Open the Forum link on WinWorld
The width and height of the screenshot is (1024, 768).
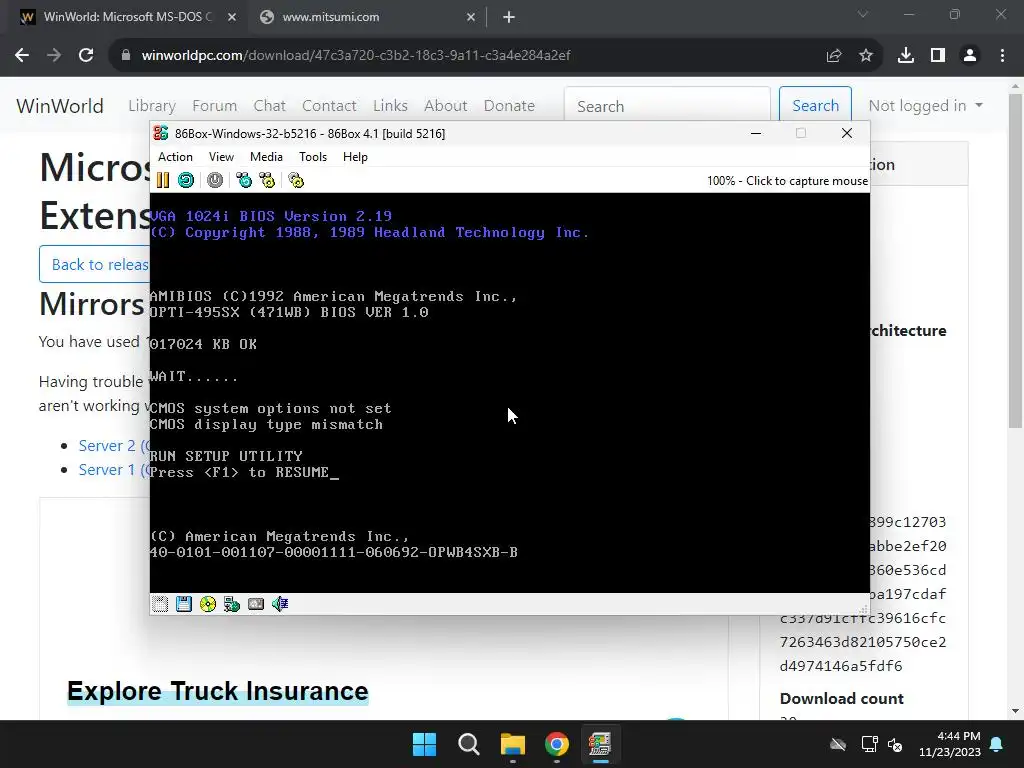click(214, 106)
